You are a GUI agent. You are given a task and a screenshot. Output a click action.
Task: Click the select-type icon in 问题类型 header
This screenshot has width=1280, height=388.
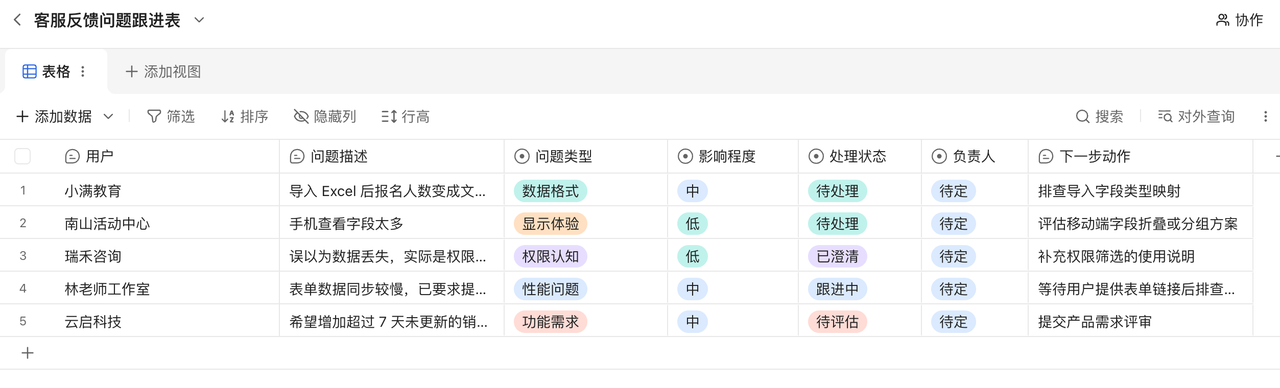coord(522,157)
